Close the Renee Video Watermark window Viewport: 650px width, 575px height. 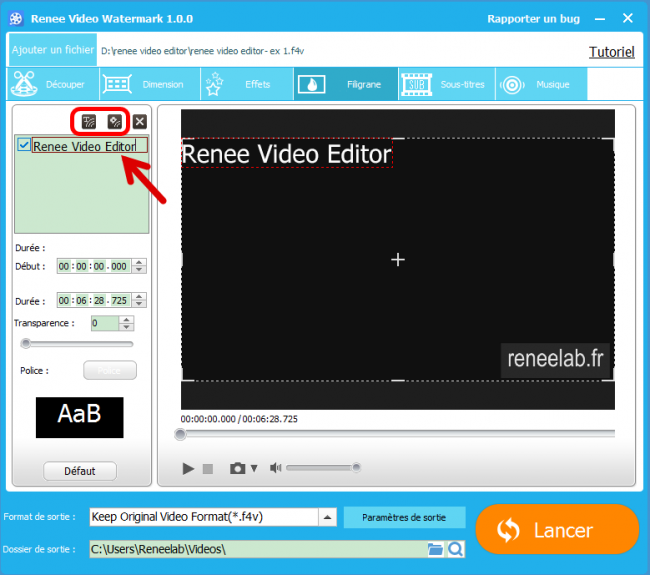click(x=628, y=18)
